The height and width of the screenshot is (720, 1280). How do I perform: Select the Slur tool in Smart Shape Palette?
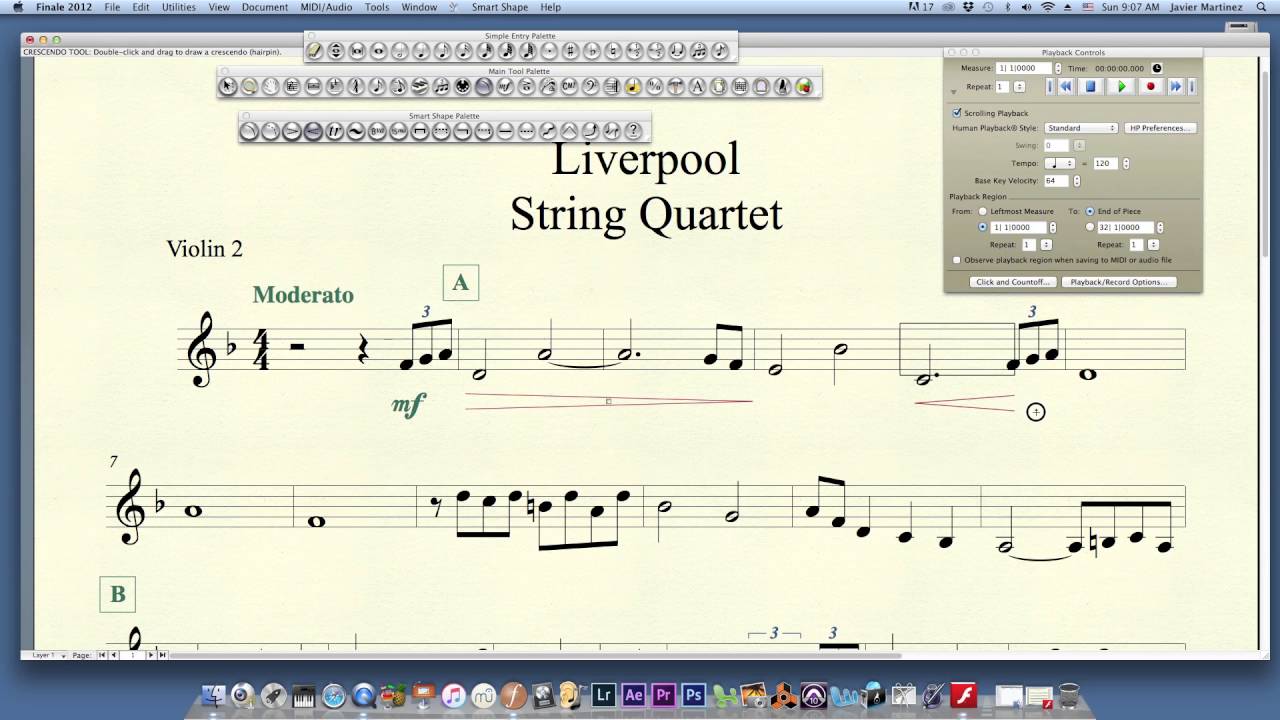click(249, 131)
